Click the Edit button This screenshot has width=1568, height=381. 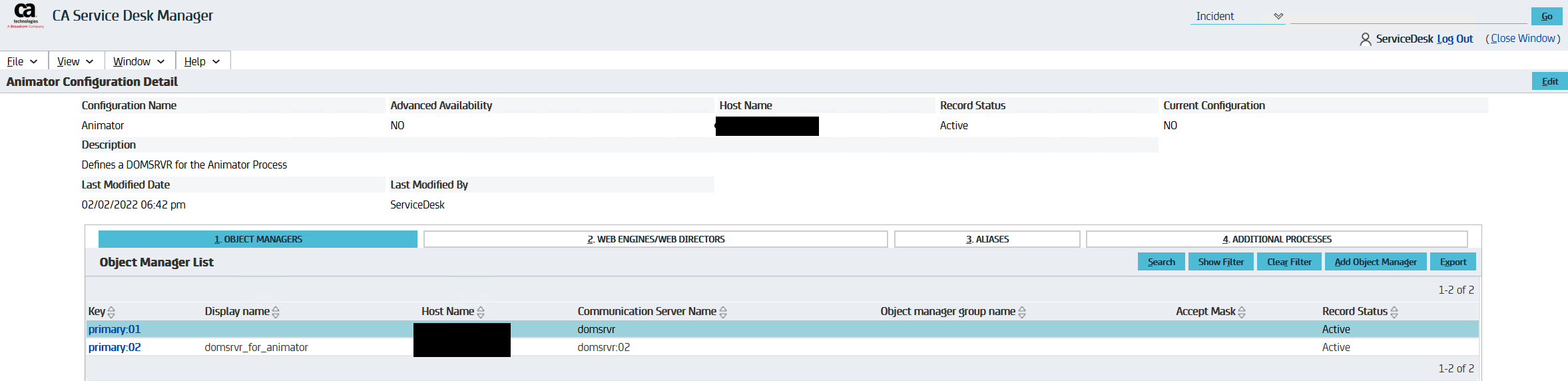click(1549, 81)
